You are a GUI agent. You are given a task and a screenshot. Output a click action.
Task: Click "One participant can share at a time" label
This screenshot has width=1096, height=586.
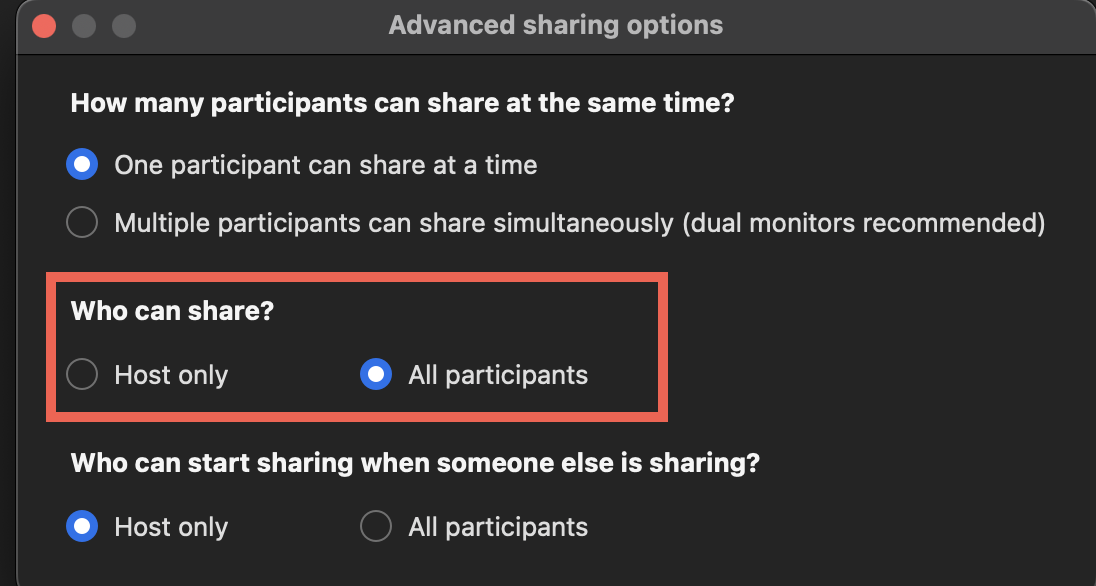pyautogui.click(x=324, y=164)
